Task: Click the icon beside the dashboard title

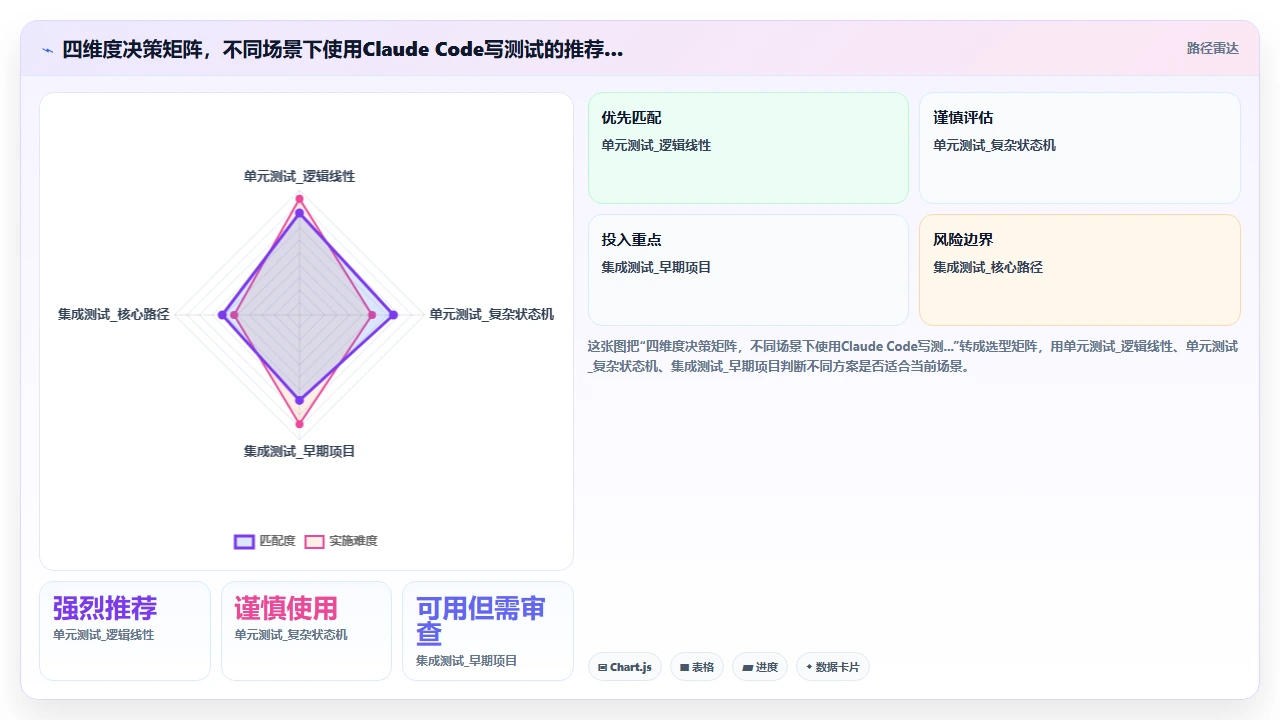Action: pyautogui.click(x=47, y=50)
